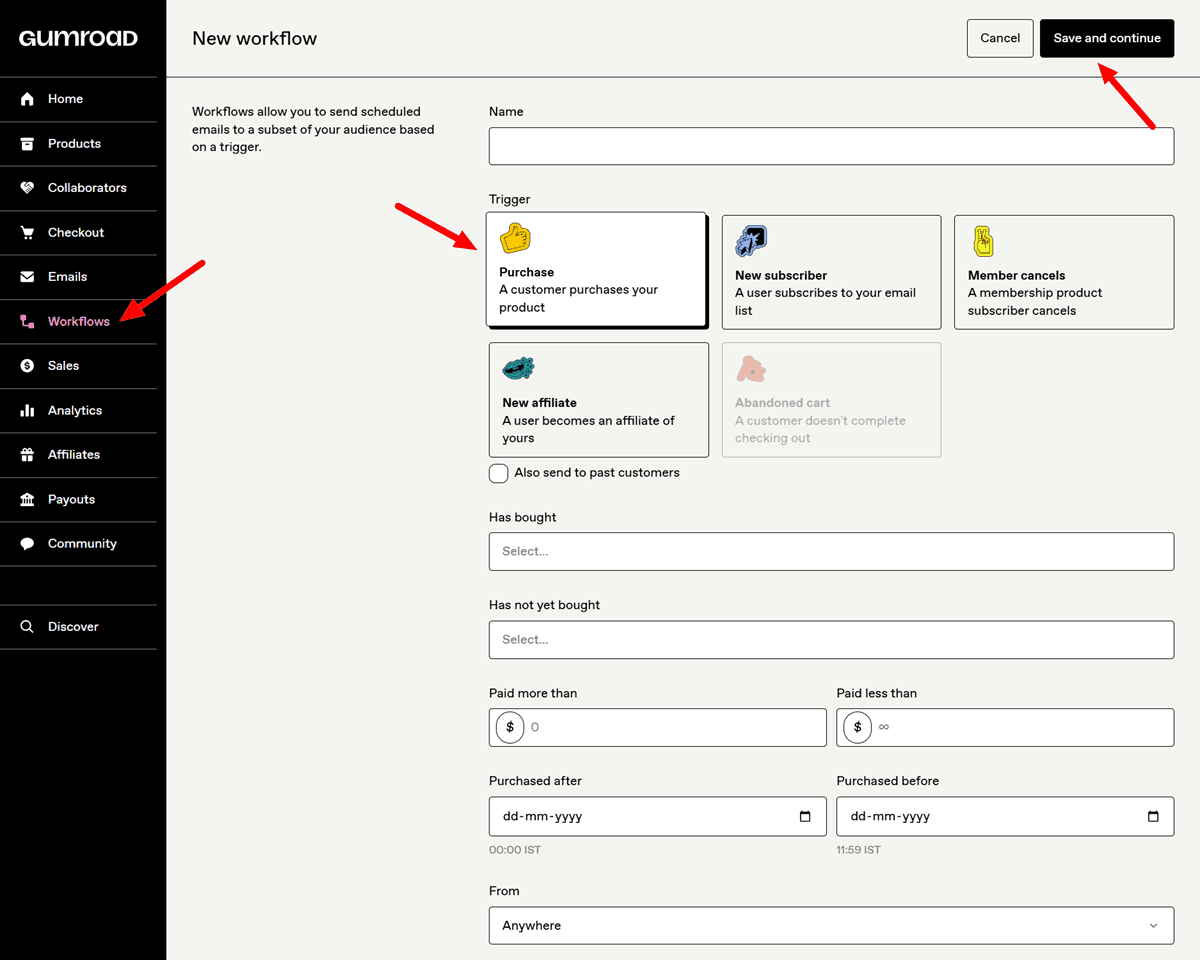Focus the Paid more than amount field

point(658,727)
